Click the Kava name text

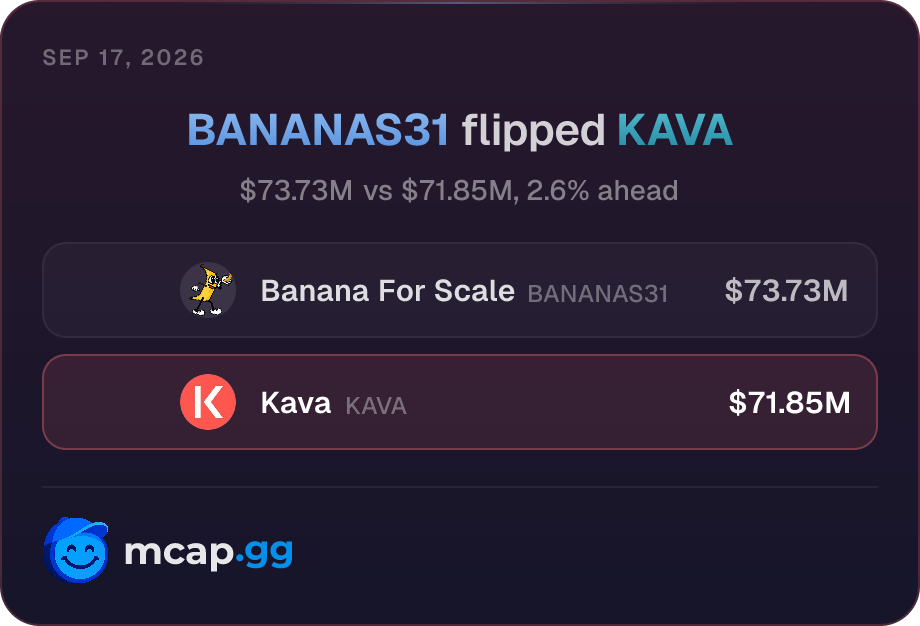click(x=296, y=403)
